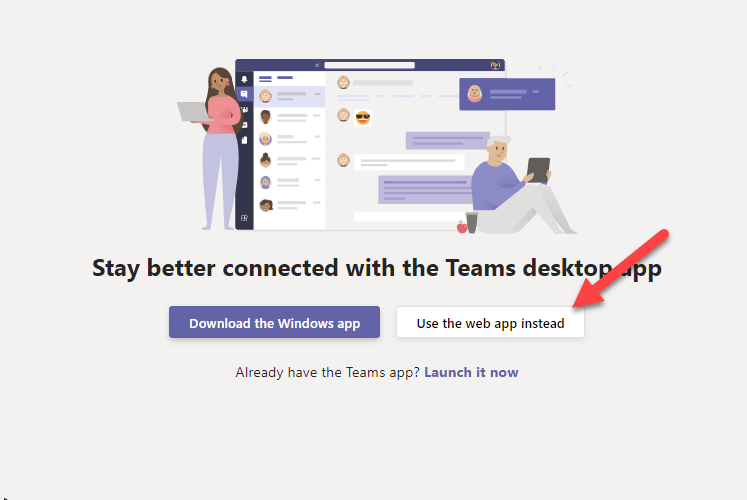Click the Files document icon in illustration sidebar

(244, 140)
